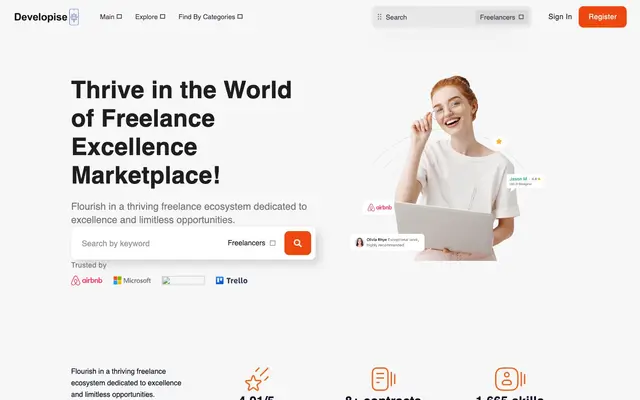
Task: Click the broken image logo placeholder
Action: click(x=183, y=280)
